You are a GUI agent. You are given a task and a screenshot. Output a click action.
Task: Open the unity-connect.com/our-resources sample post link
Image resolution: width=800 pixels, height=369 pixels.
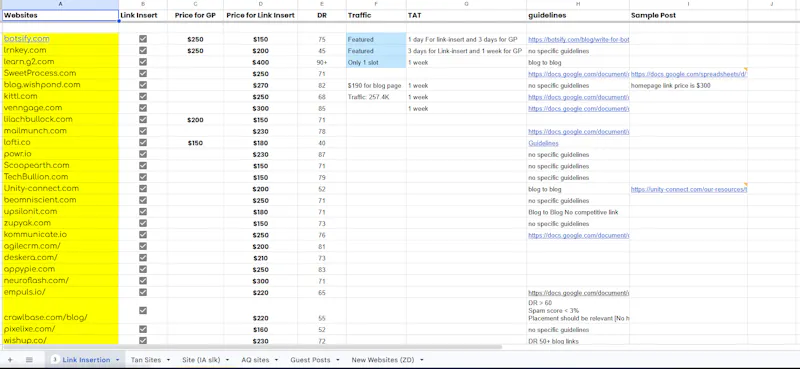[x=689, y=189]
